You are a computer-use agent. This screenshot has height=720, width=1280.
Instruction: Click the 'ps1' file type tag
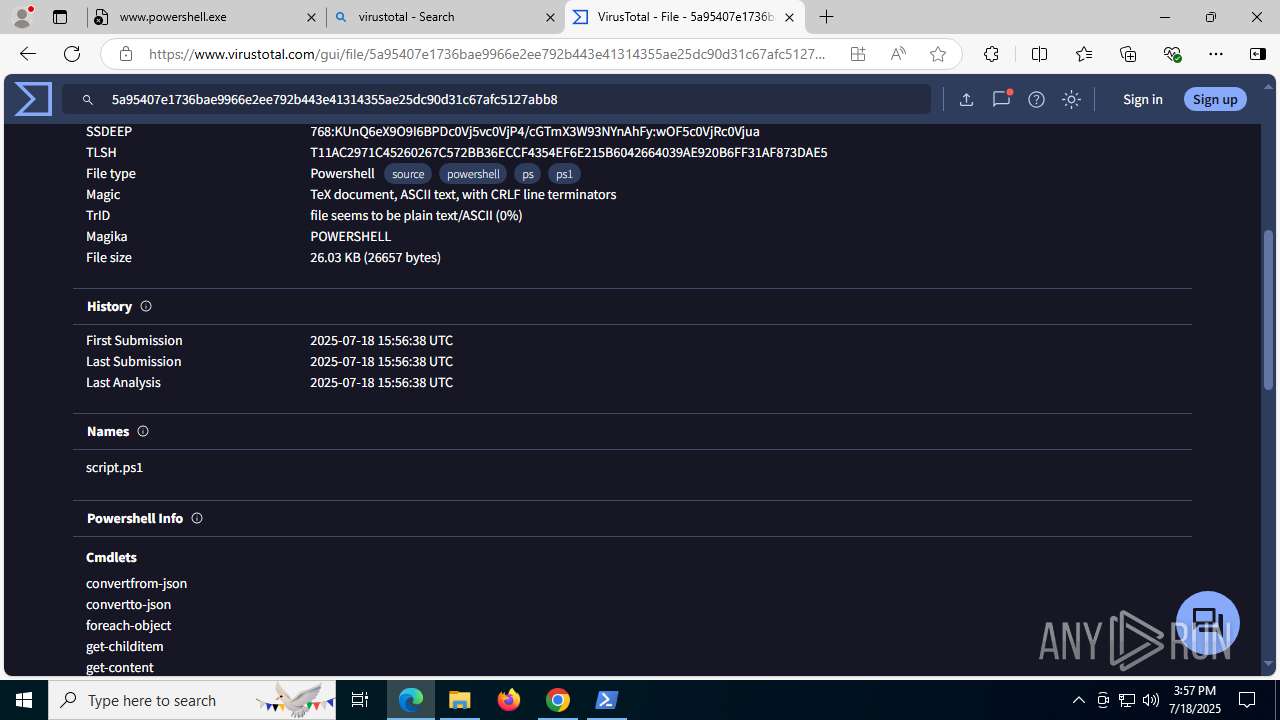click(x=564, y=174)
